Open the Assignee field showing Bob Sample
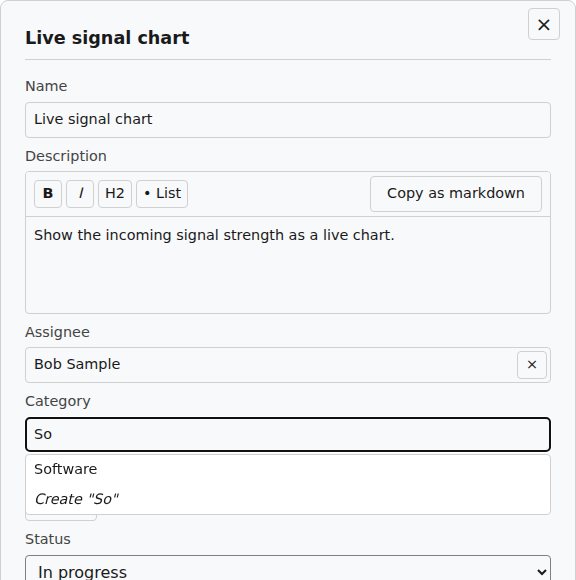 coord(271,365)
